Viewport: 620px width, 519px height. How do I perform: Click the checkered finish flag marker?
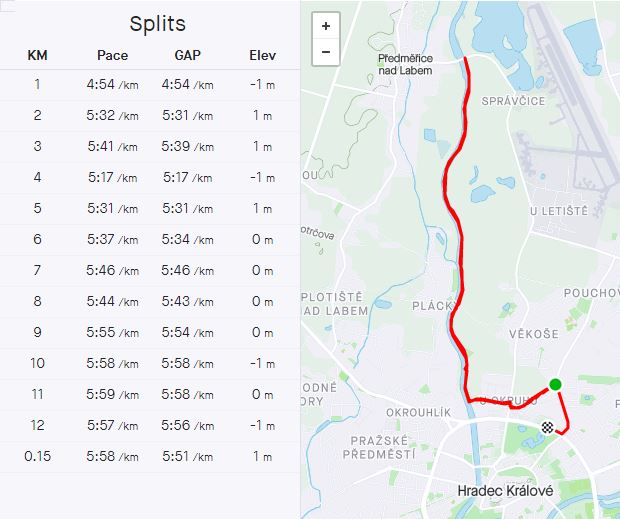click(x=547, y=427)
